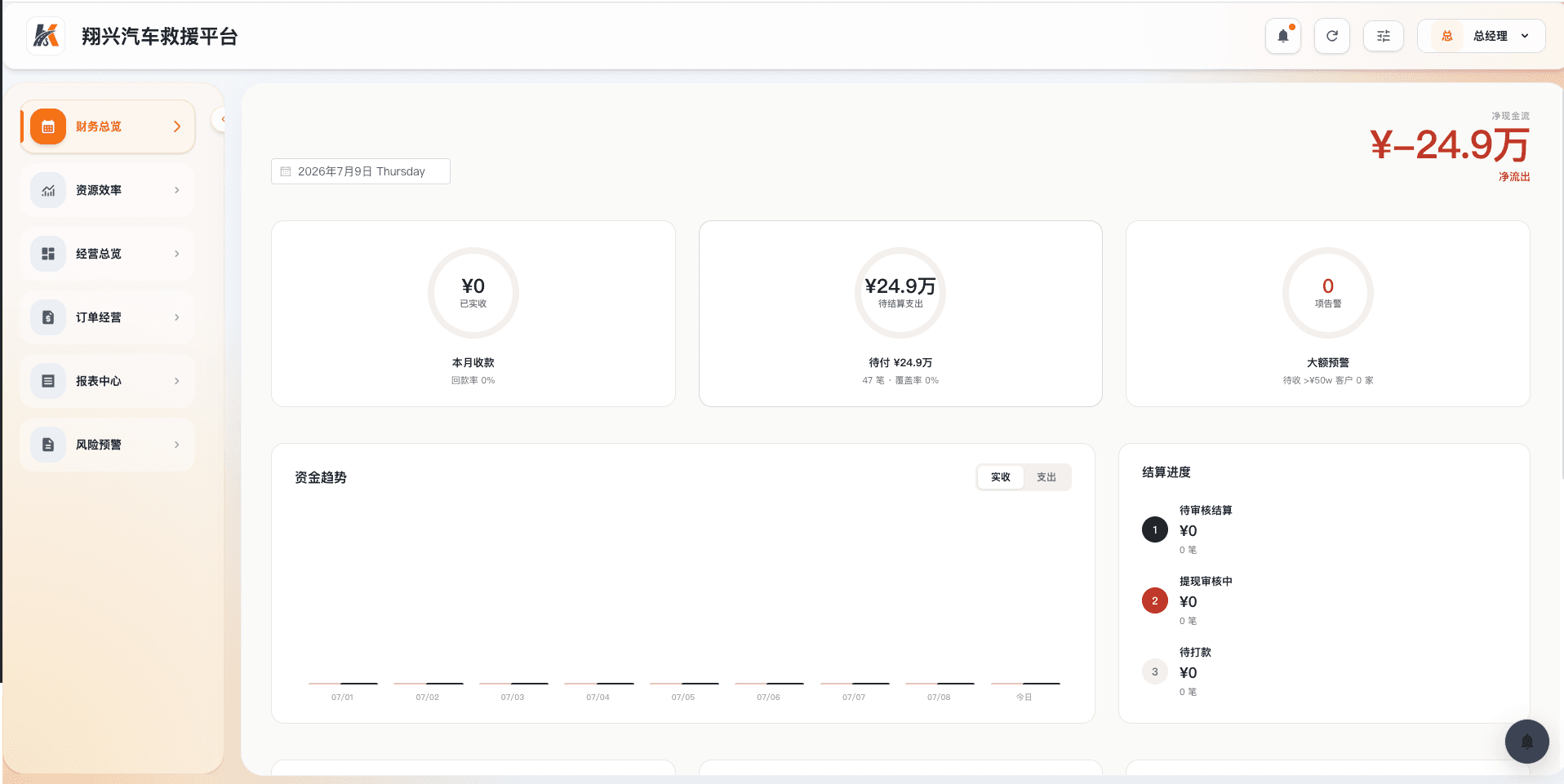The width and height of the screenshot is (1564, 784).
Task: Expand the 风险预警 menu chevron
Action: pyautogui.click(x=176, y=445)
